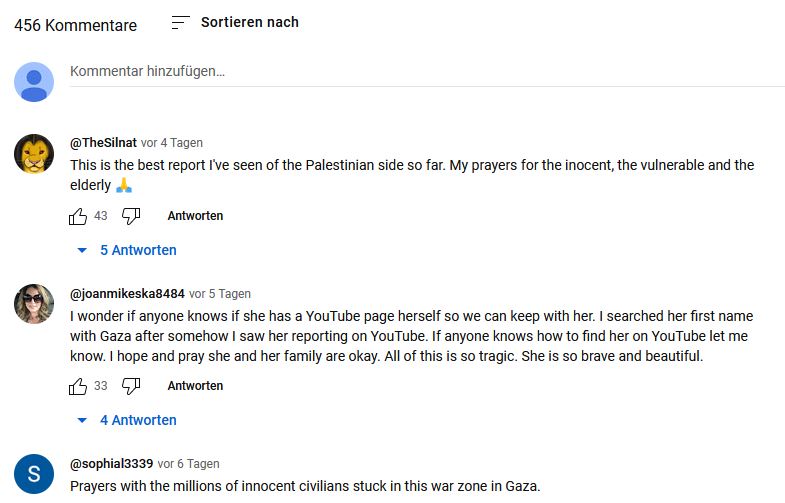Dislike TheSilnat's comment
Image resolution: width=785 pixels, height=503 pixels.
131,216
